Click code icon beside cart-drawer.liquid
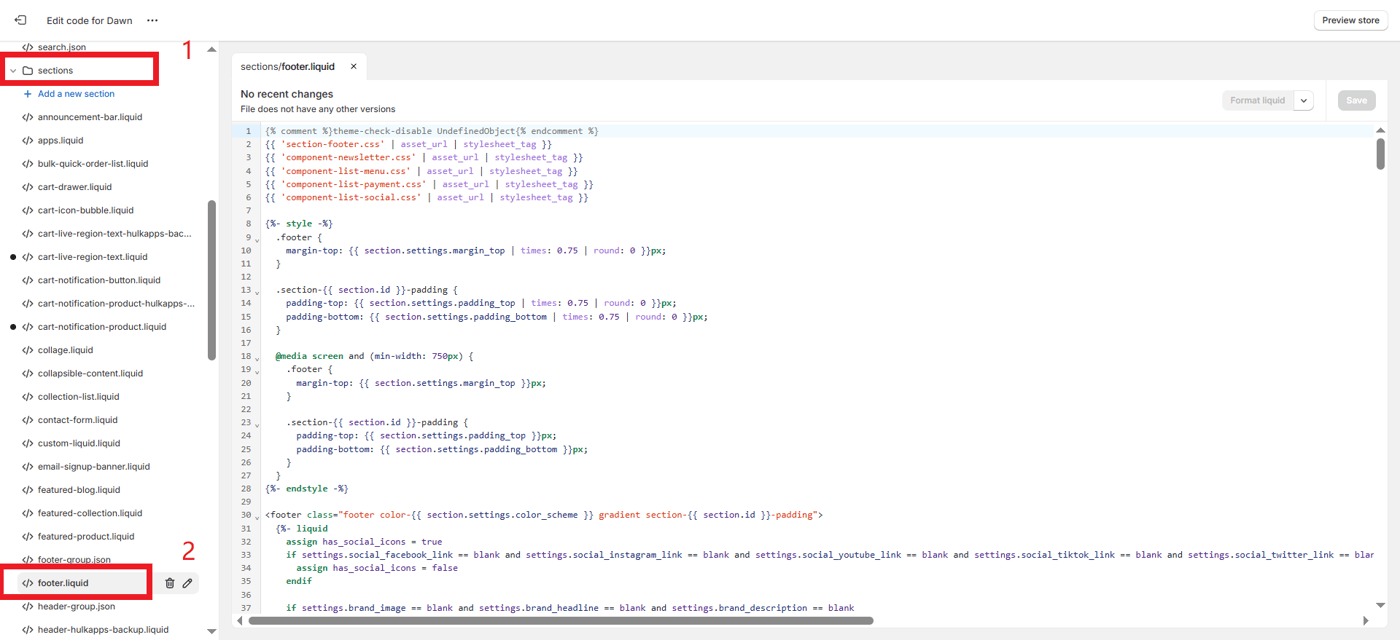The width and height of the screenshot is (1400, 640). point(28,187)
